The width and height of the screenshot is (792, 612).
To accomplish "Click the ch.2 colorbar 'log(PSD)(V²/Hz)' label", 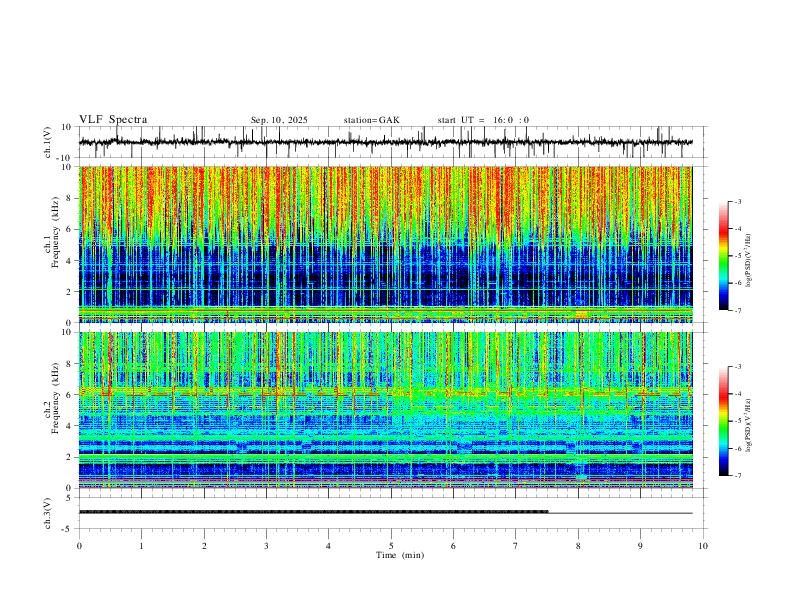I will tap(749, 425).
